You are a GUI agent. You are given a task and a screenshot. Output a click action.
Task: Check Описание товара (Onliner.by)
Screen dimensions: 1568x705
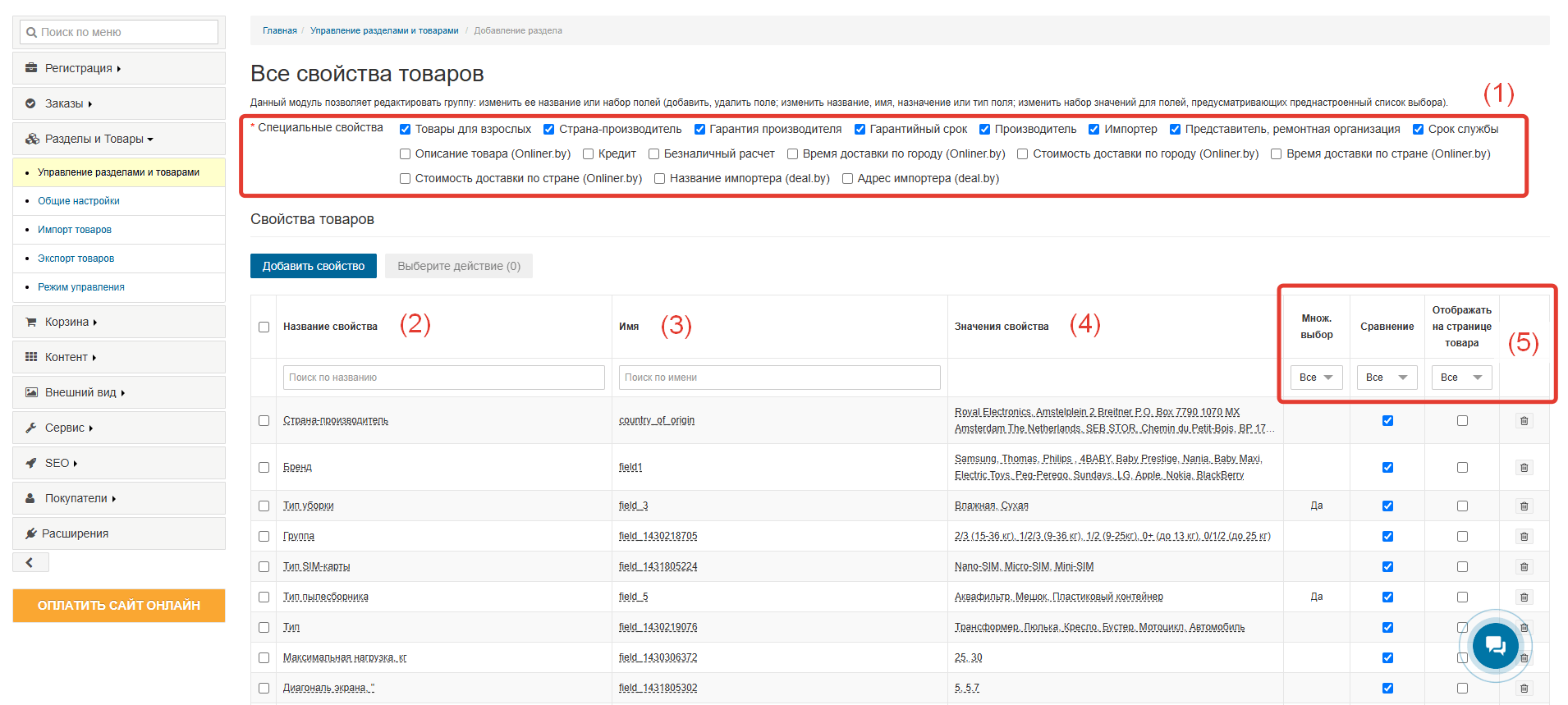point(405,154)
